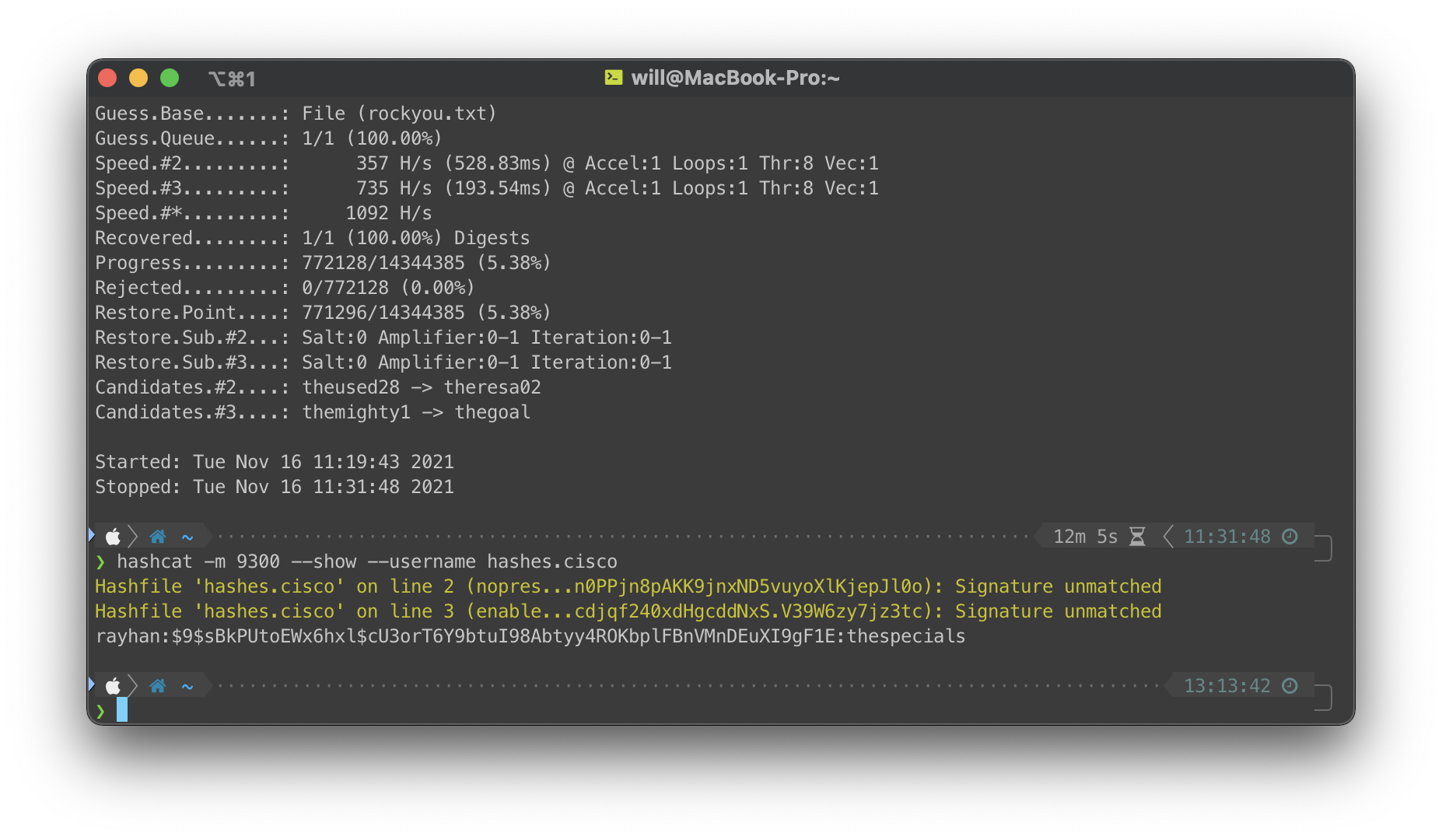Click the 13:13:42 timestamp in the prompt
1442x840 pixels.
[1227, 686]
